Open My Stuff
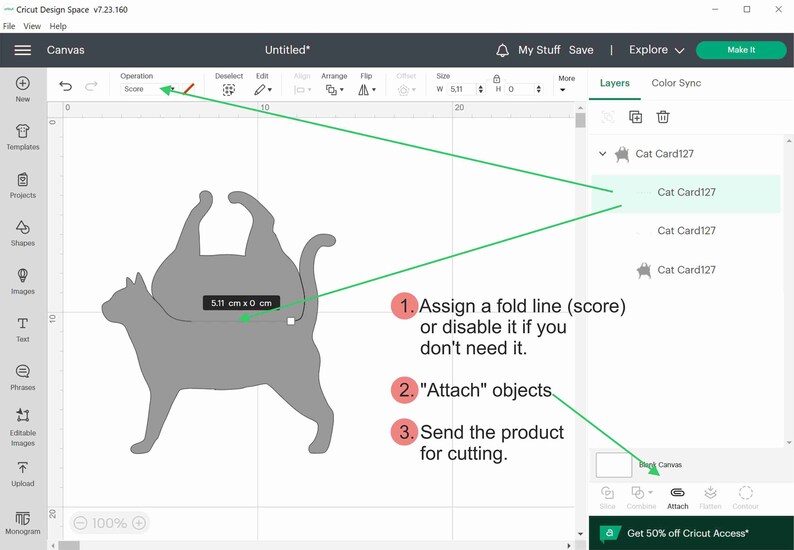This screenshot has height=550, width=794. coord(539,50)
